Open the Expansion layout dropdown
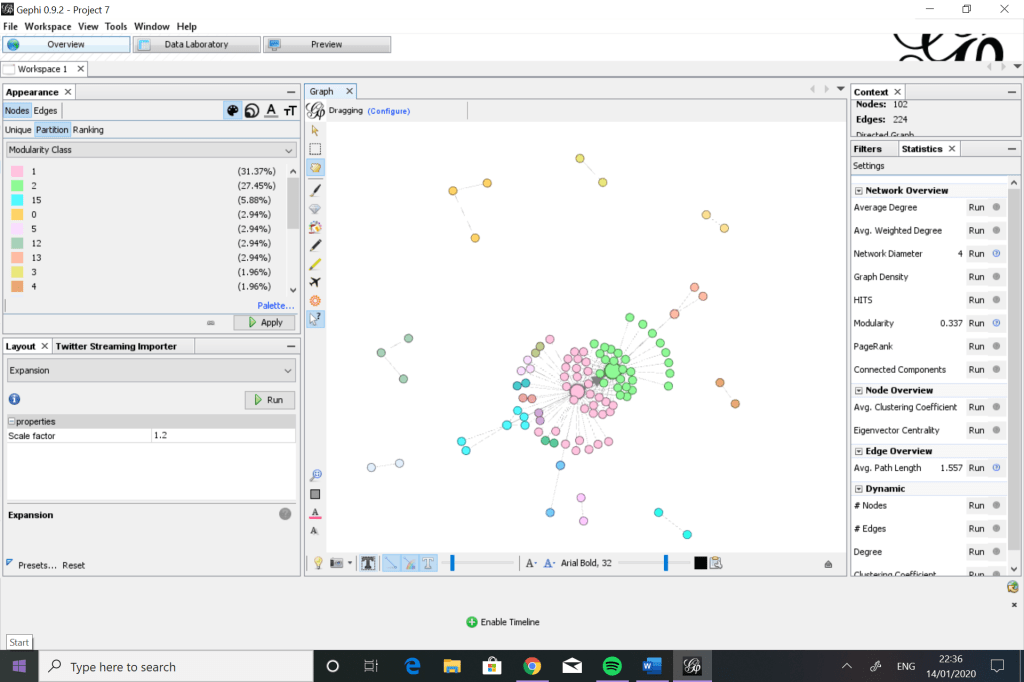 click(151, 370)
